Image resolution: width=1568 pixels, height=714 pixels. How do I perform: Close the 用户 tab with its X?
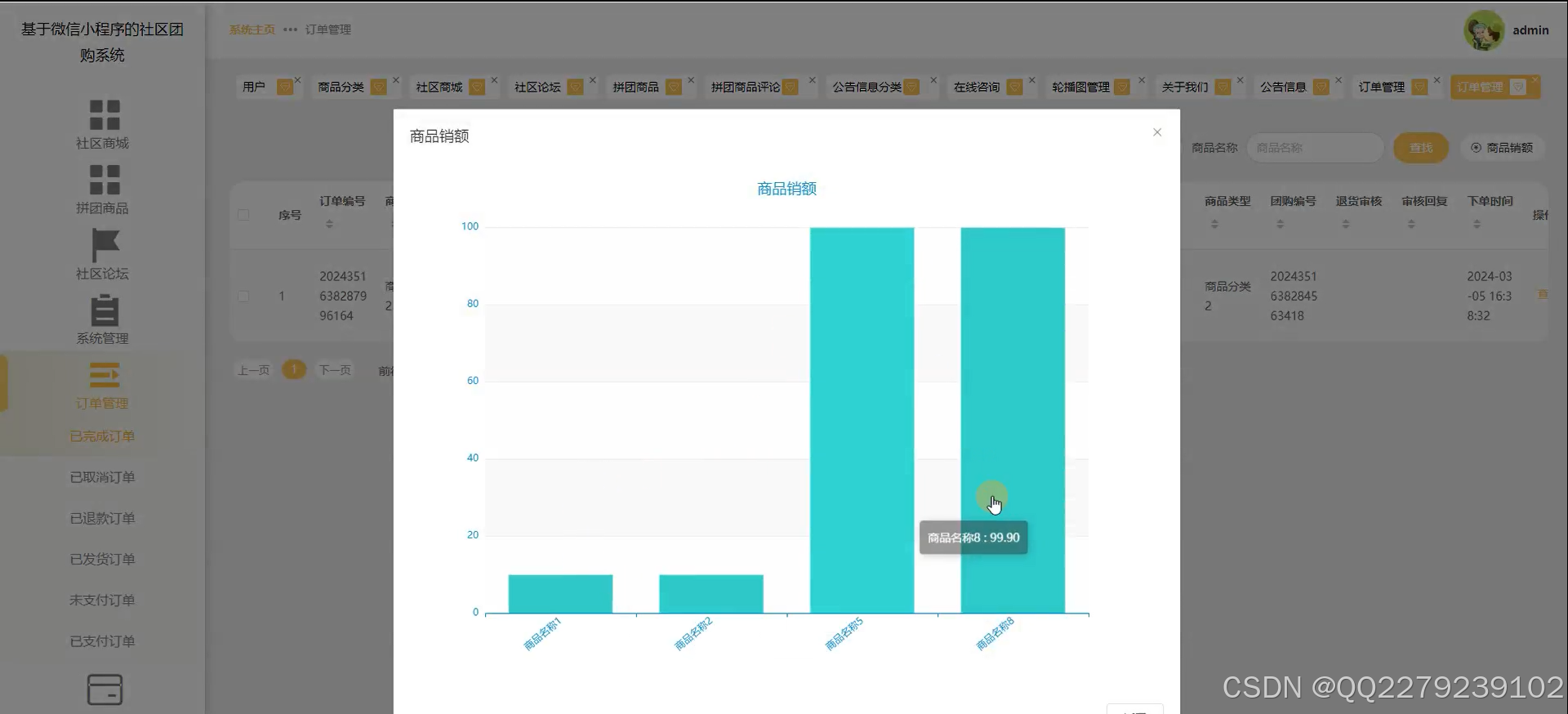(x=297, y=80)
